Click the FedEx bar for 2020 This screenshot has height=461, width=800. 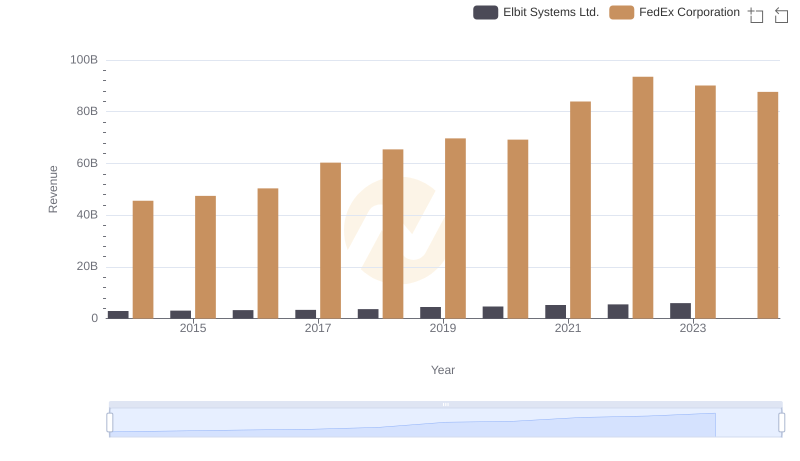(x=518, y=229)
